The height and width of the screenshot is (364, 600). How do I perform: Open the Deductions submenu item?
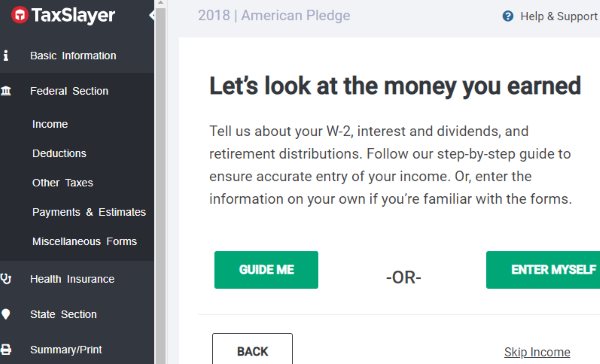click(x=59, y=153)
